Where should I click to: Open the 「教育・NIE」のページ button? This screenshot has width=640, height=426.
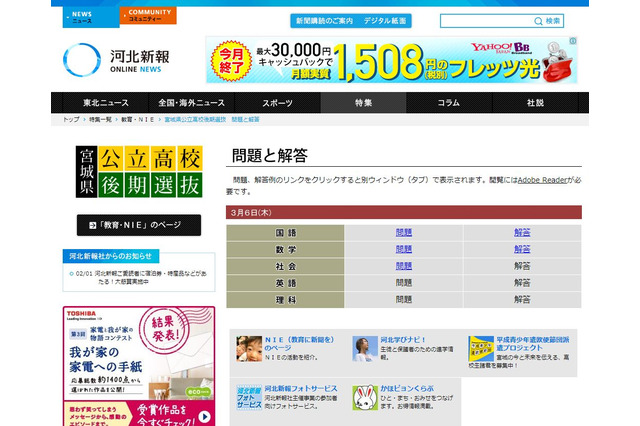pos(139,225)
